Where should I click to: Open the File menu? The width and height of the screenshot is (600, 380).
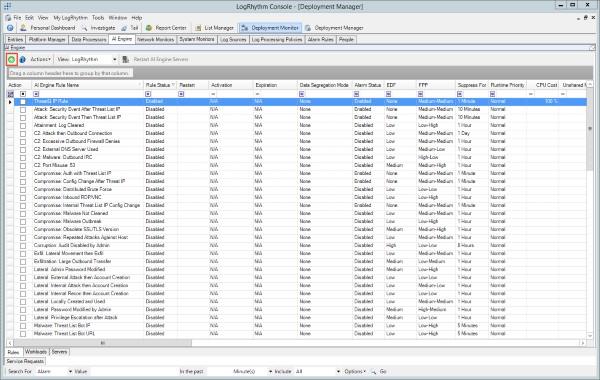(17, 18)
